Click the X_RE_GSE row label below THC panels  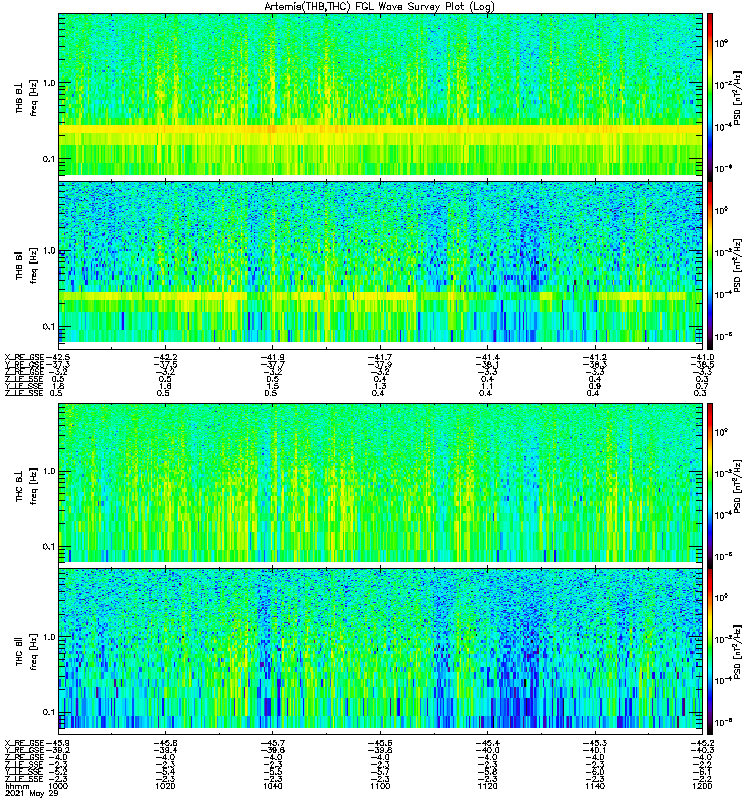click(x=24, y=743)
